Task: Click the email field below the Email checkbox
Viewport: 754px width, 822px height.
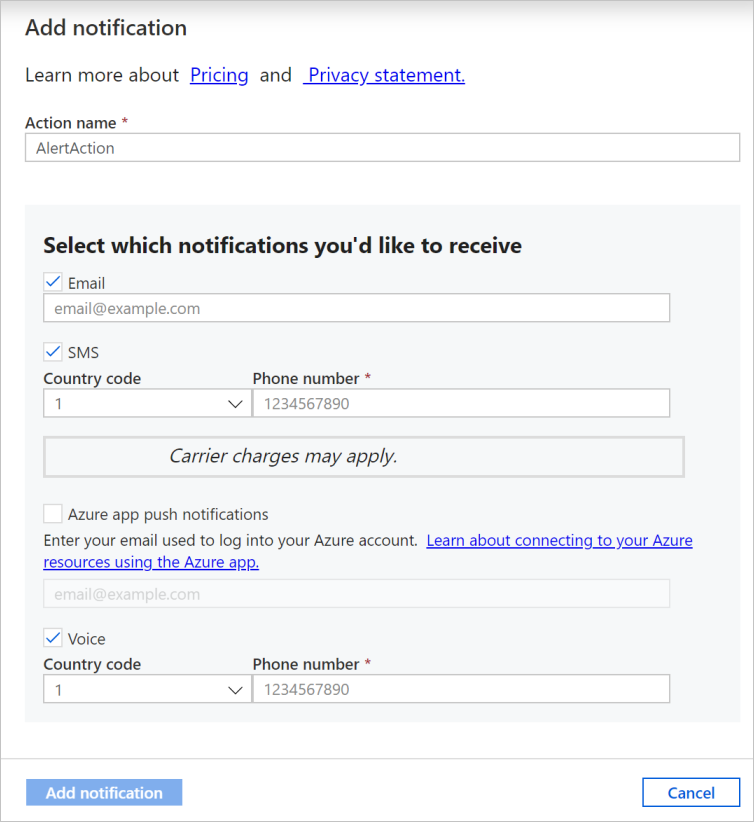Action: (x=356, y=308)
